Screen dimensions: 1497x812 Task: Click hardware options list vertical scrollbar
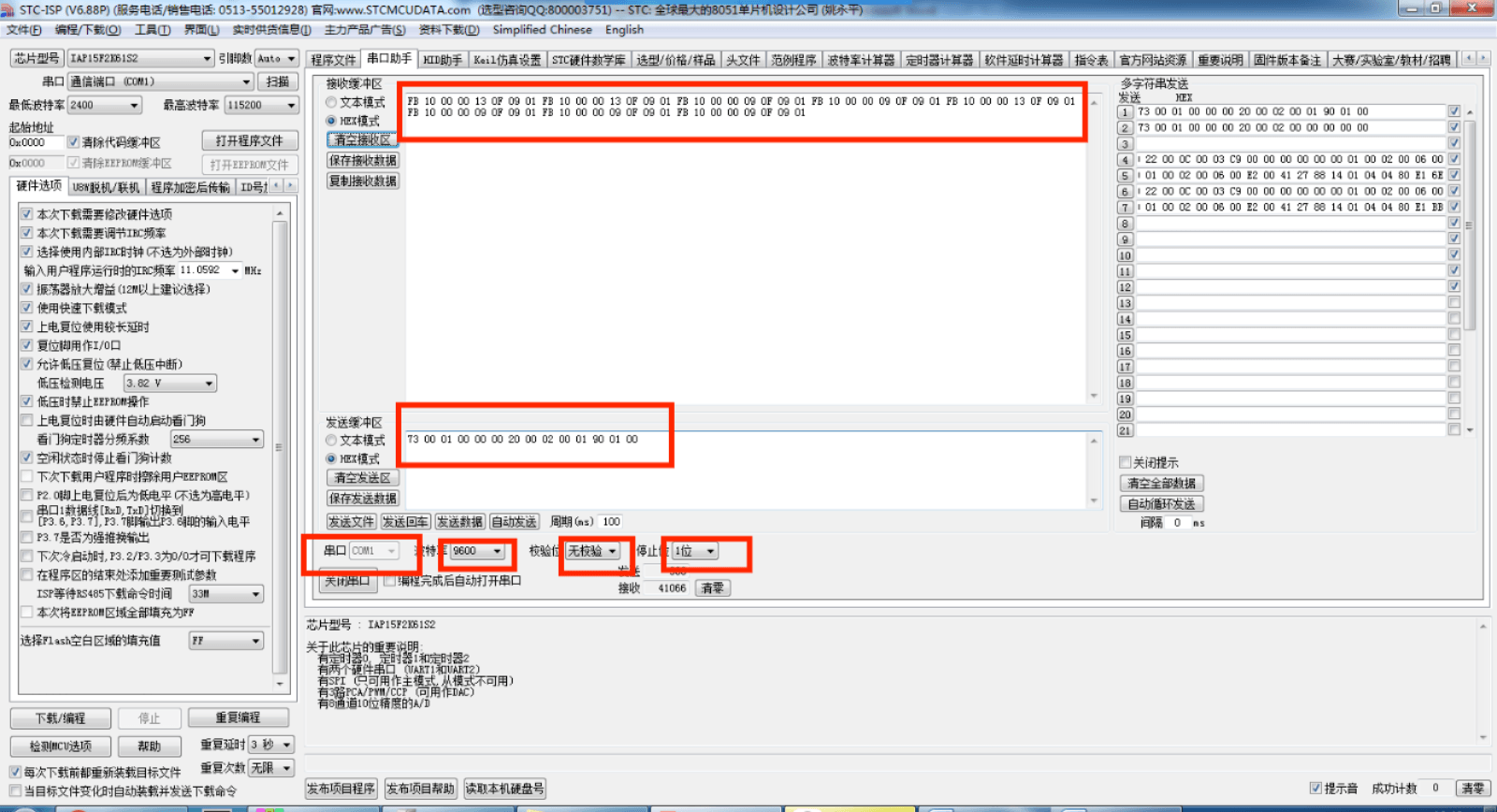click(x=280, y=449)
